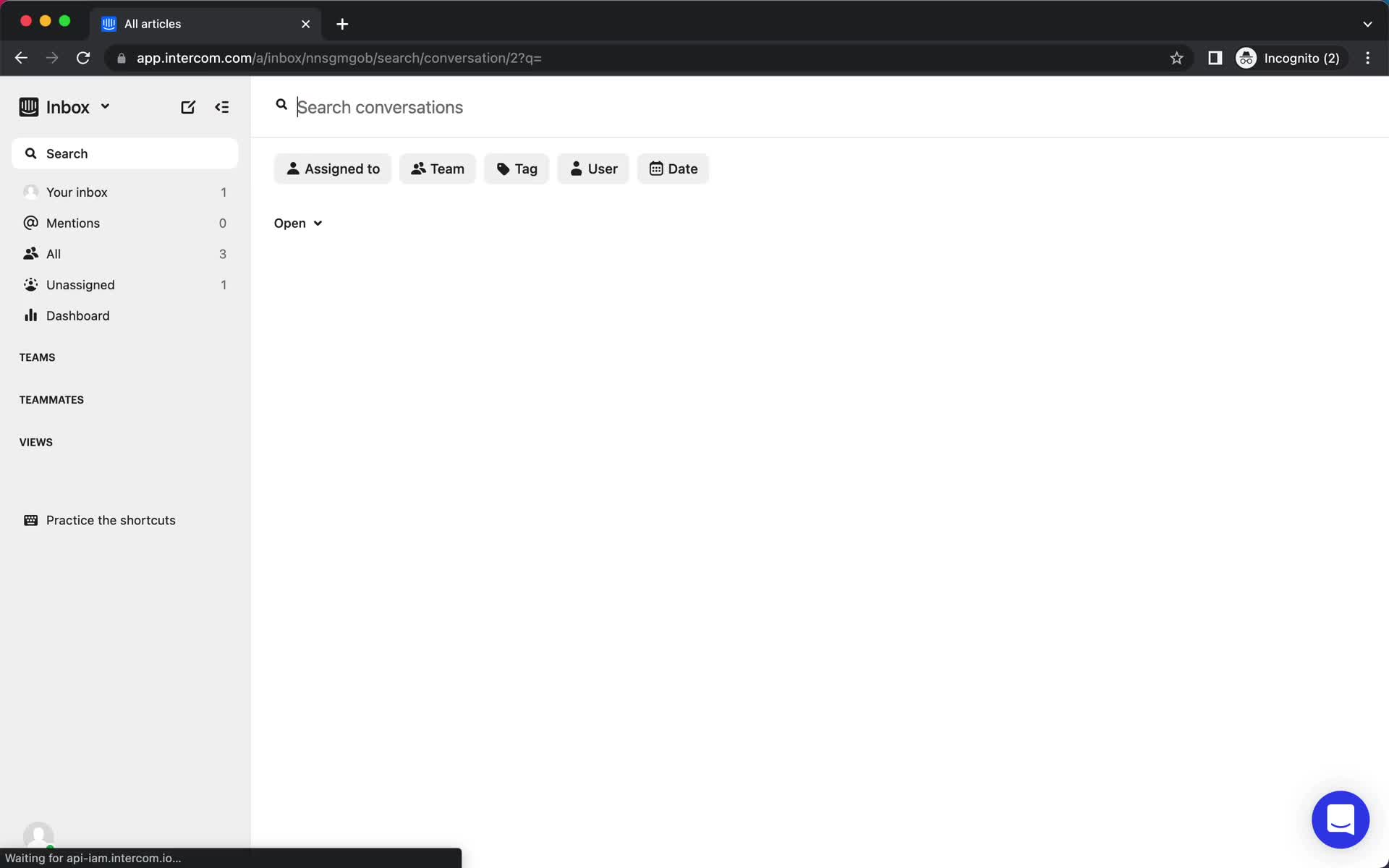Image resolution: width=1389 pixels, height=868 pixels.
Task: Click the Mentions bell icon
Action: (x=30, y=222)
